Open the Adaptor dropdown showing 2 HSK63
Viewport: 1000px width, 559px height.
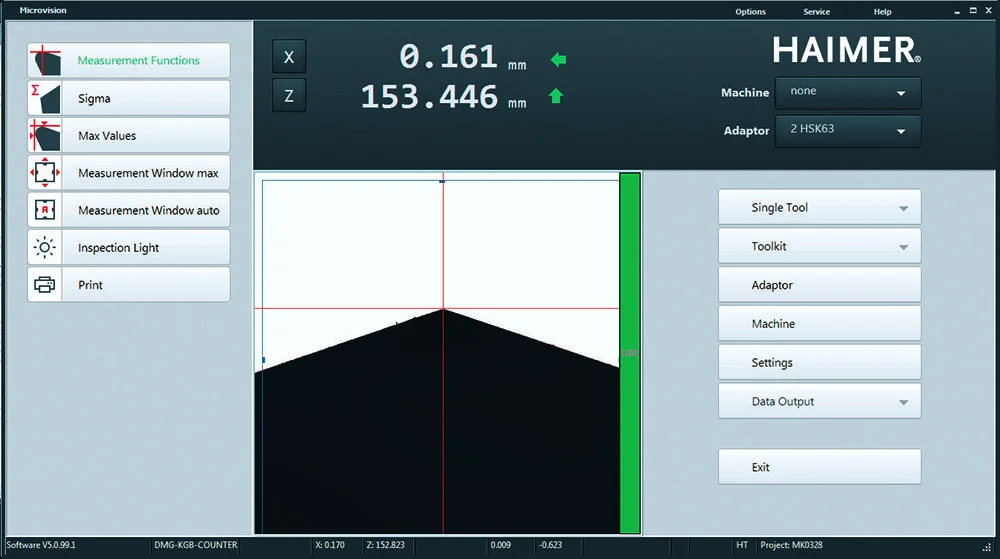coord(848,131)
